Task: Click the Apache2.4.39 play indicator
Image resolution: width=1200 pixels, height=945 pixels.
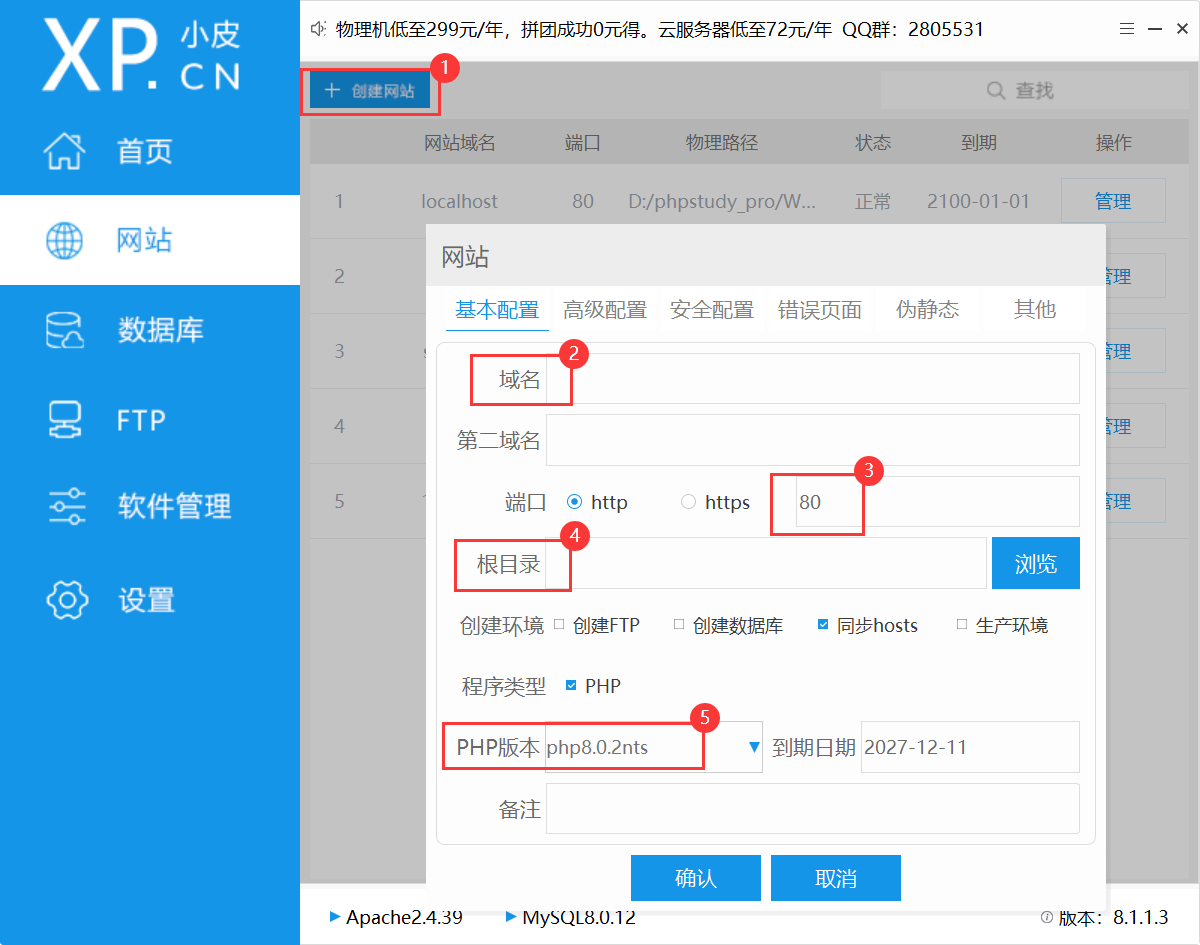Action: 334,916
